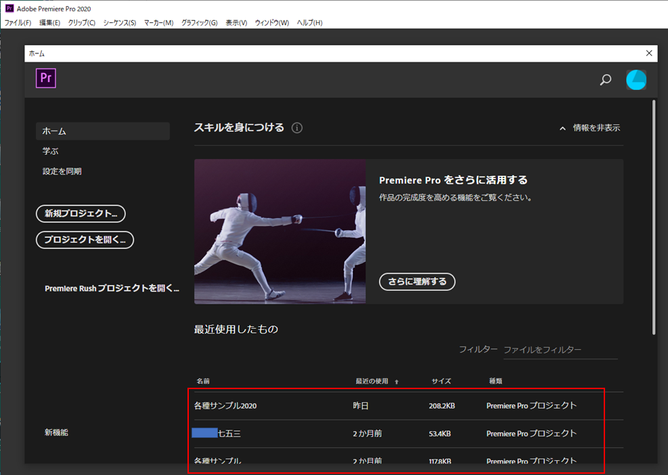This screenshot has width=668, height=475.
Task: Click the スキルを身につける heading
Action: click(x=239, y=127)
